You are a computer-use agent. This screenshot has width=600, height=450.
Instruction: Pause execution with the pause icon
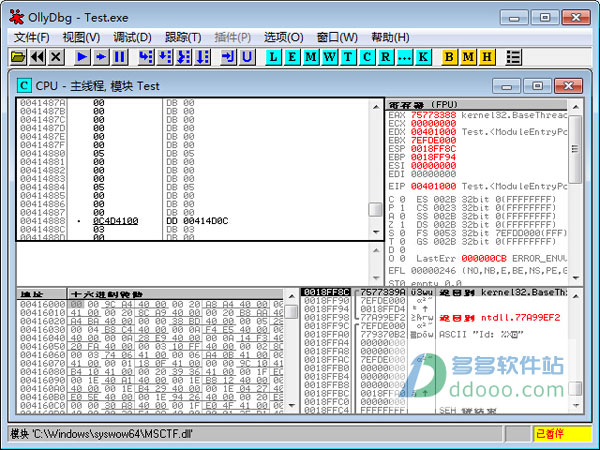pos(119,57)
